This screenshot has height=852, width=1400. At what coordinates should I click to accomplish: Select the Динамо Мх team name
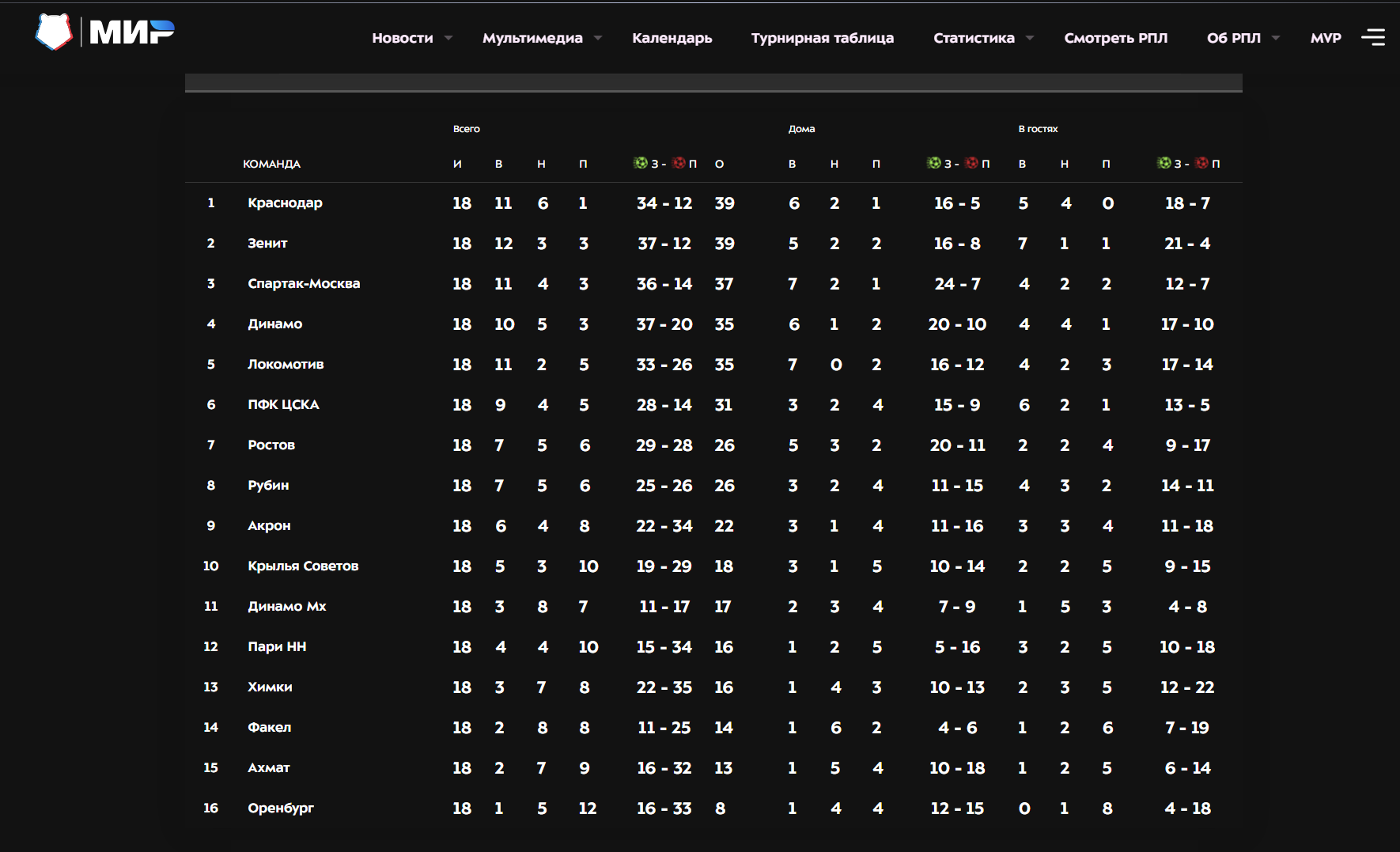287,607
